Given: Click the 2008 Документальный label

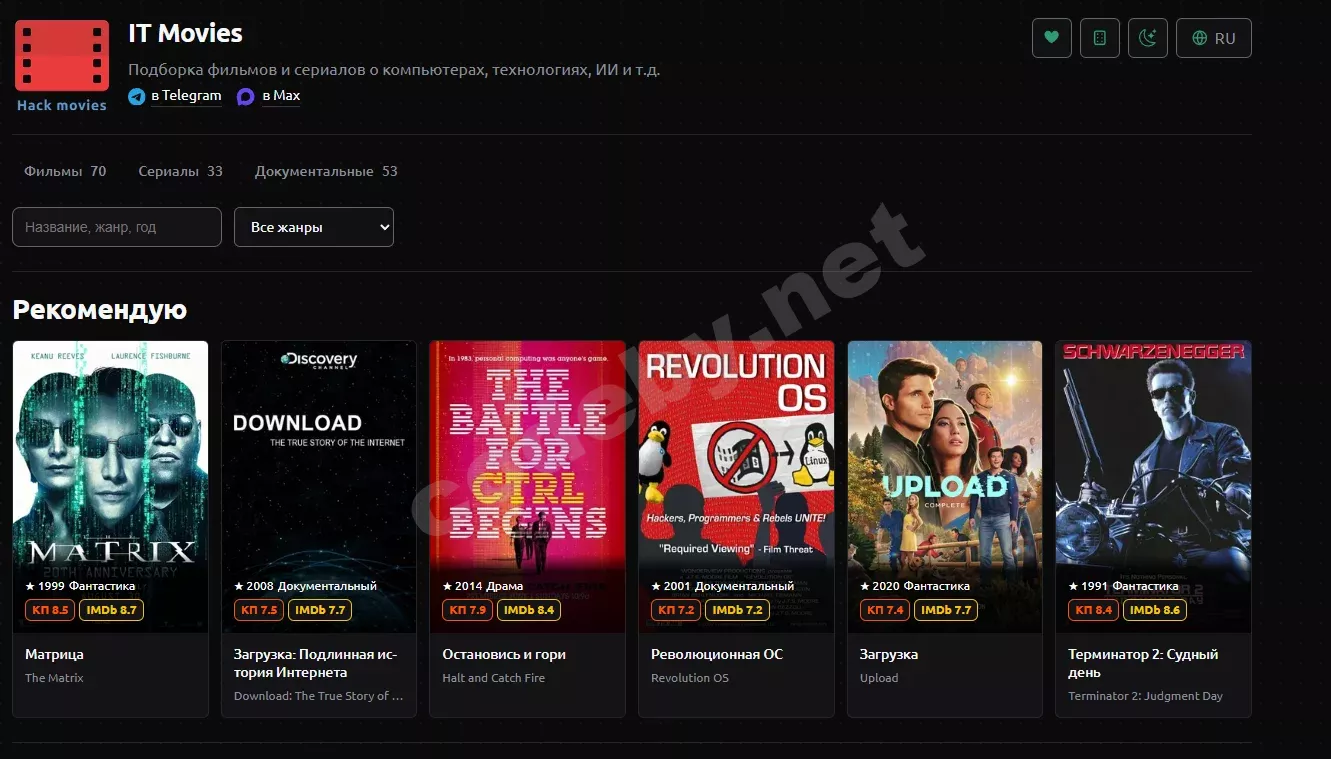Looking at the screenshot, I should [305, 586].
